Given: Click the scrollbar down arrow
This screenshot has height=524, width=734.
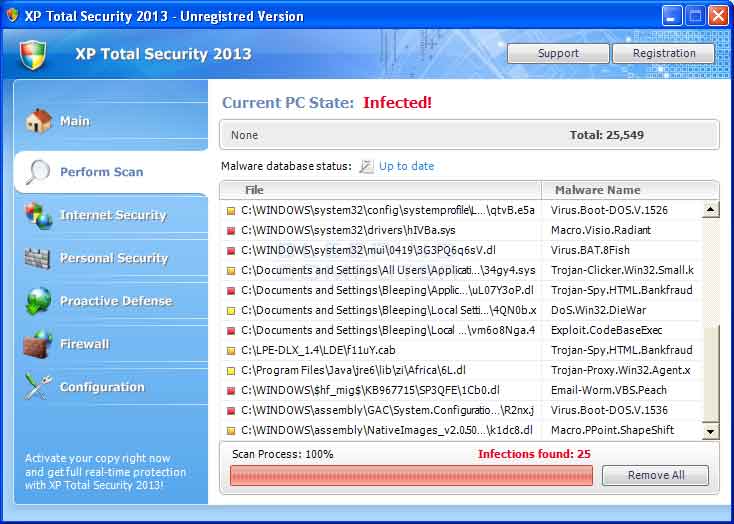Looking at the screenshot, I should tap(711, 431).
